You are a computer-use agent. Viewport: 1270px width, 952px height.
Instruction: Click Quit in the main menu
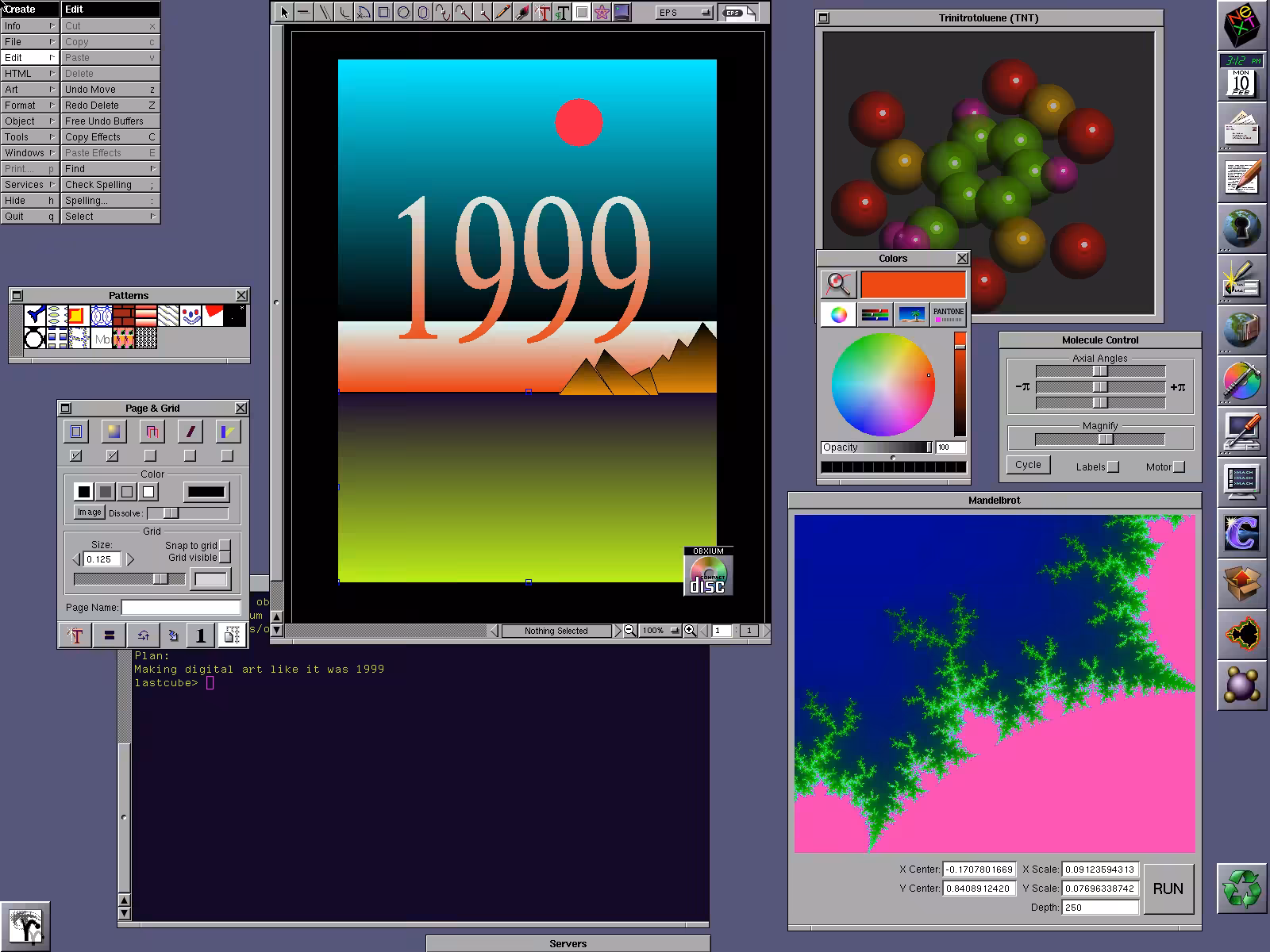coord(30,217)
